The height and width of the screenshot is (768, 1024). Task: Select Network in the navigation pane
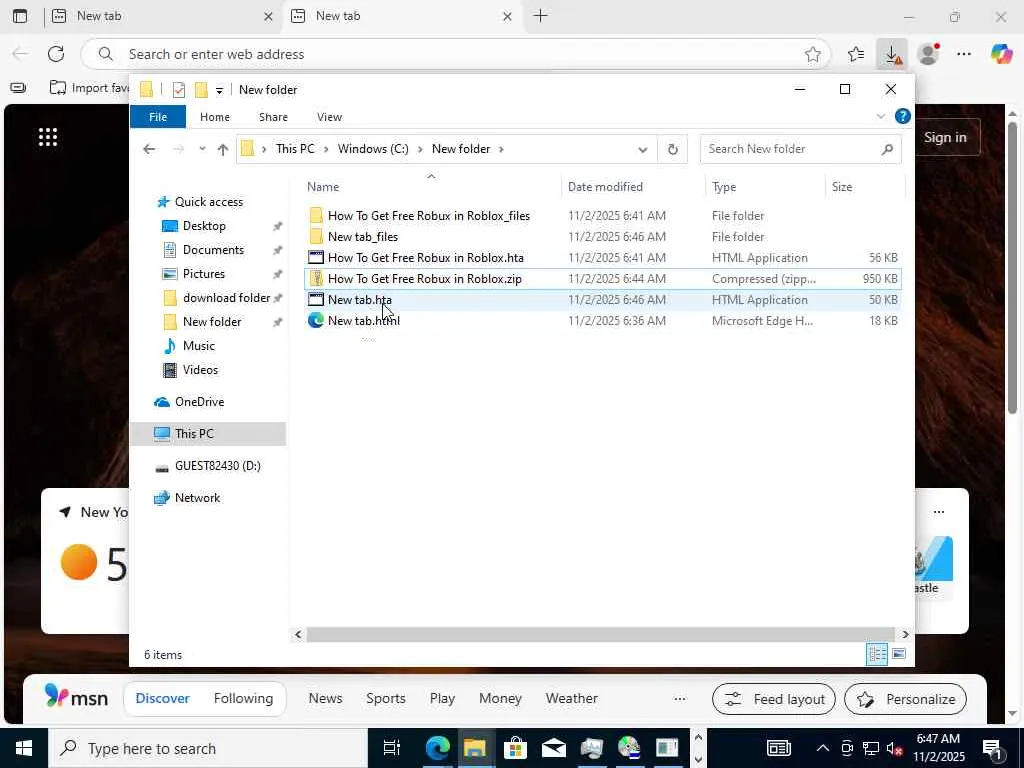click(197, 498)
